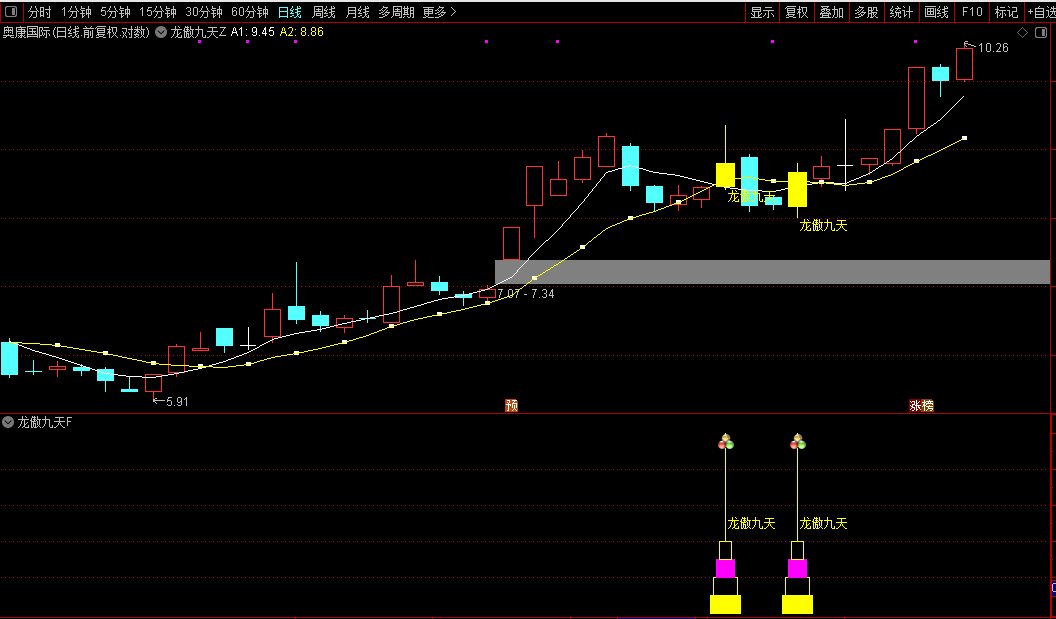Click the 龙傲九天F sub-panel title

tap(44, 422)
